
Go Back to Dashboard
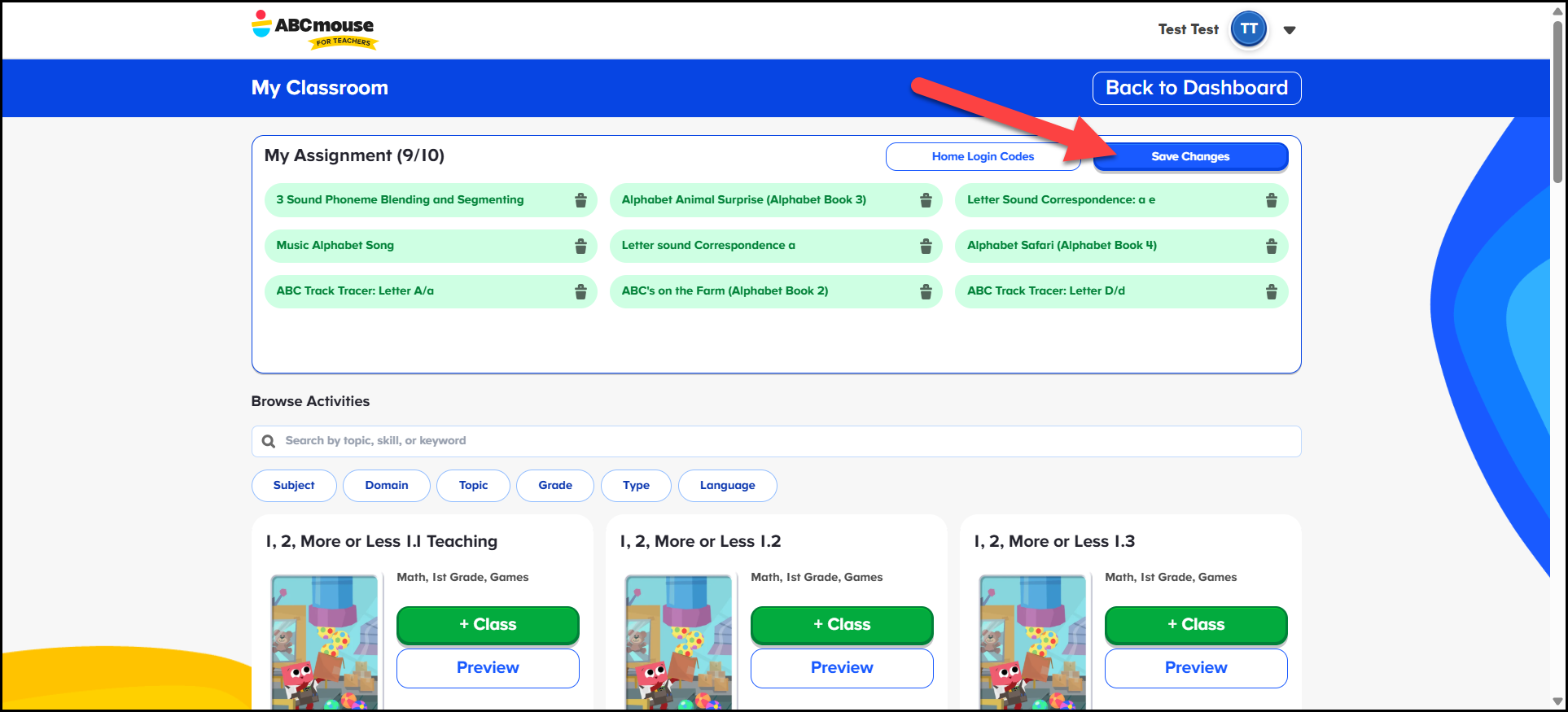pyautogui.click(x=1197, y=88)
